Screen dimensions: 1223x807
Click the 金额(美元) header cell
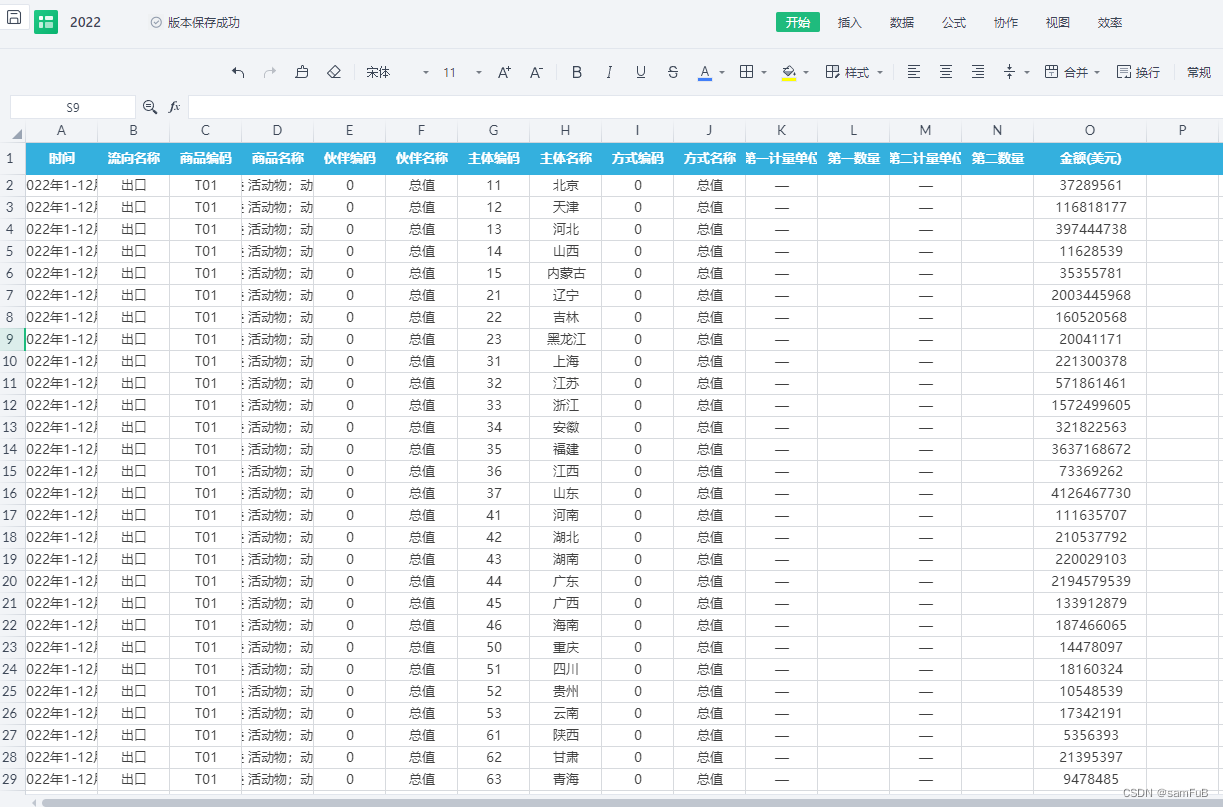[1090, 158]
